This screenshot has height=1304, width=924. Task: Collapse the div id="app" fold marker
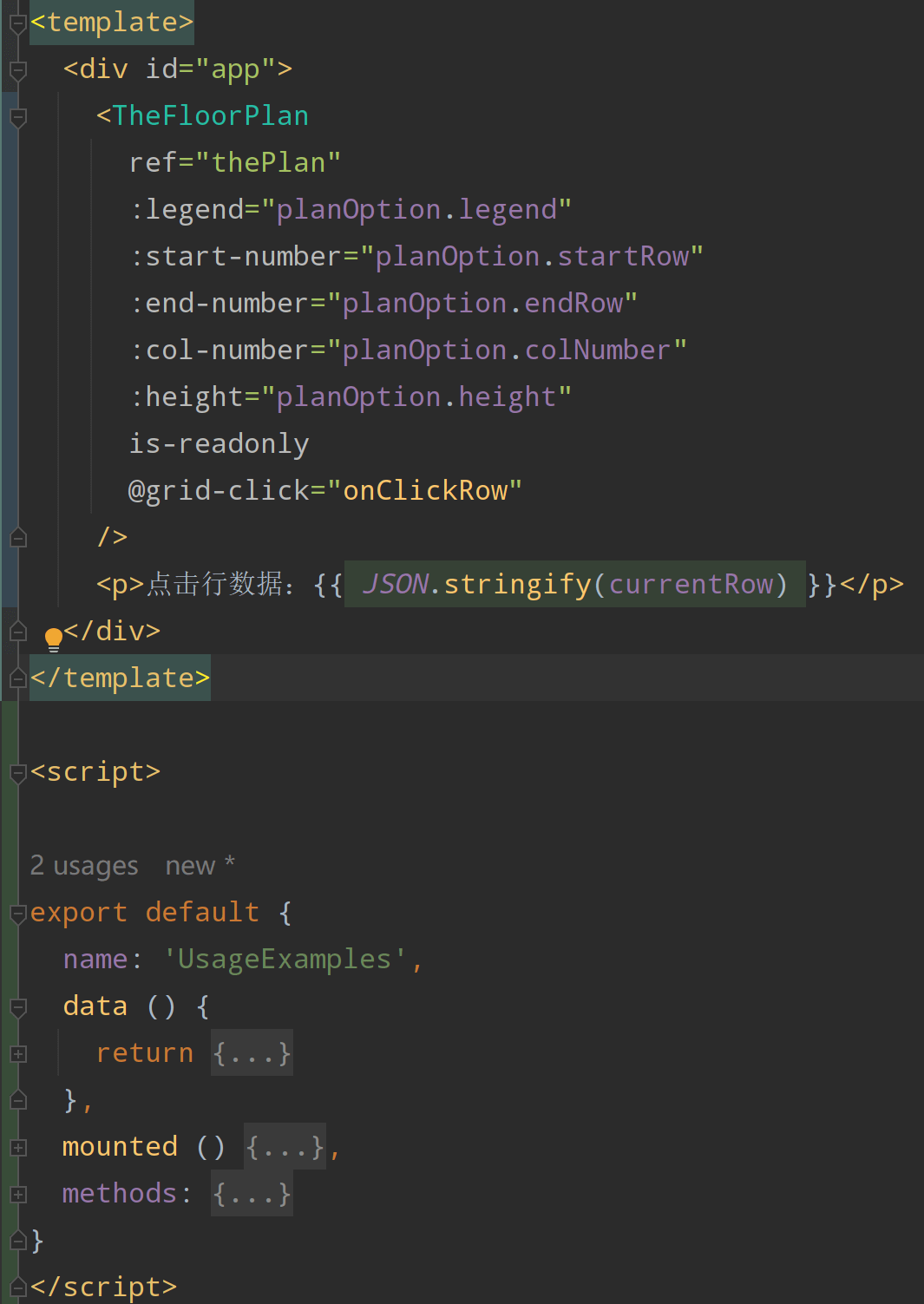click(17, 69)
